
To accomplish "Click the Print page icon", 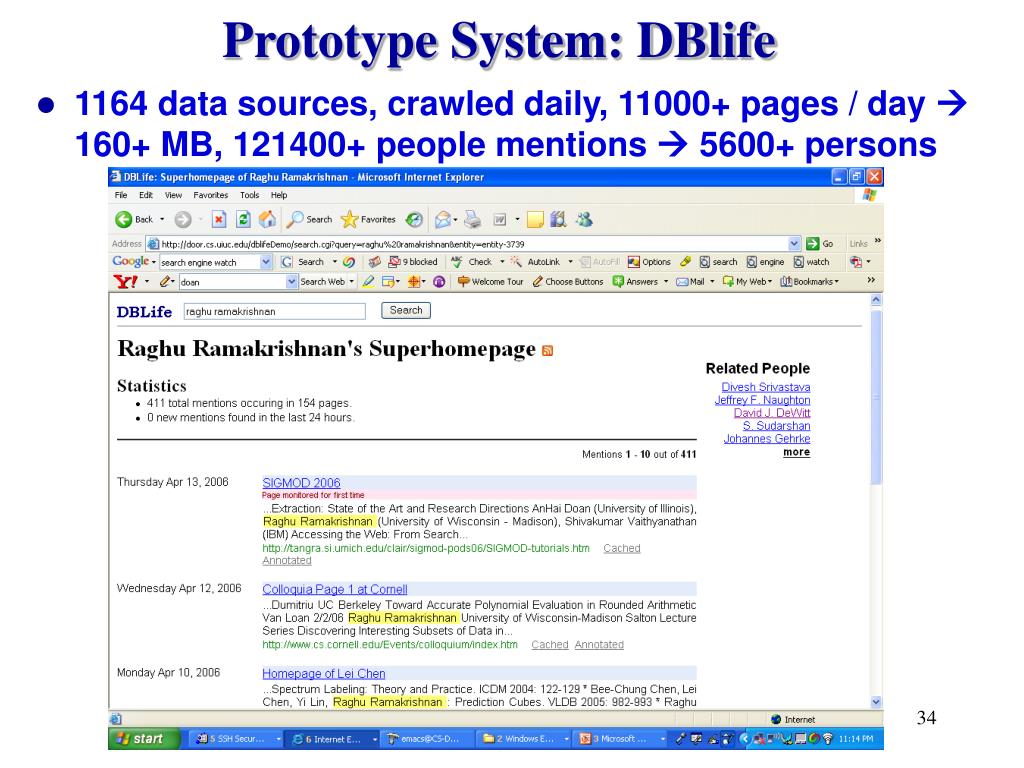I will (x=473, y=220).
